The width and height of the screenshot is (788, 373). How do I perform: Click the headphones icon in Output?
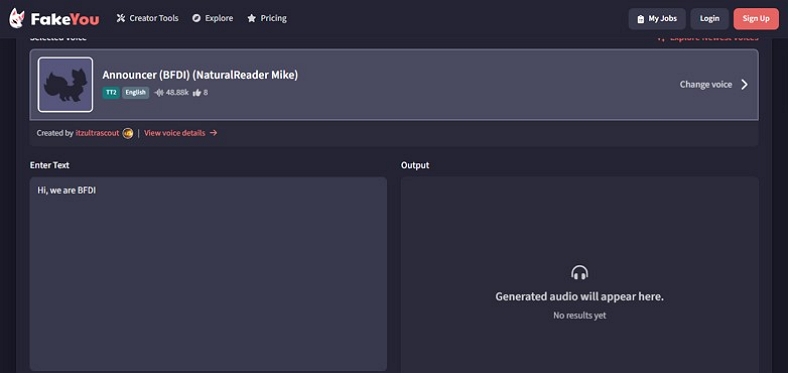tap(579, 272)
